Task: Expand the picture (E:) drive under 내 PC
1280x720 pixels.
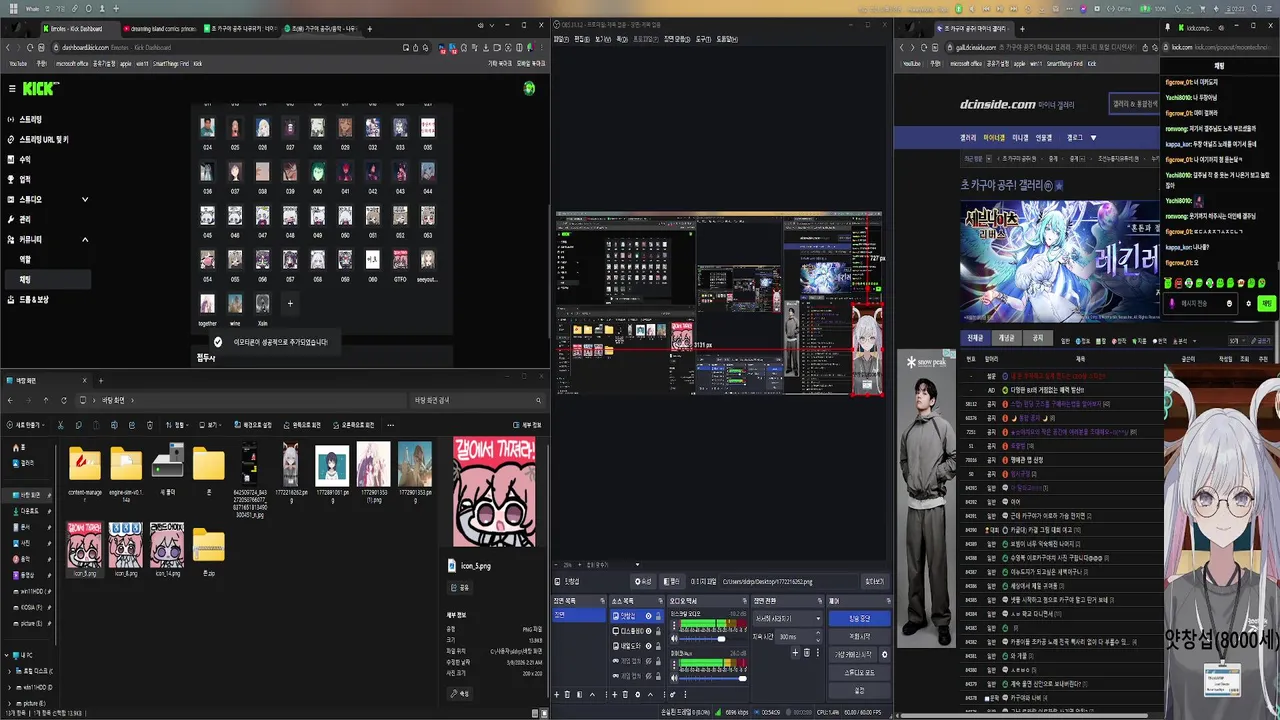Action: tap(10, 703)
